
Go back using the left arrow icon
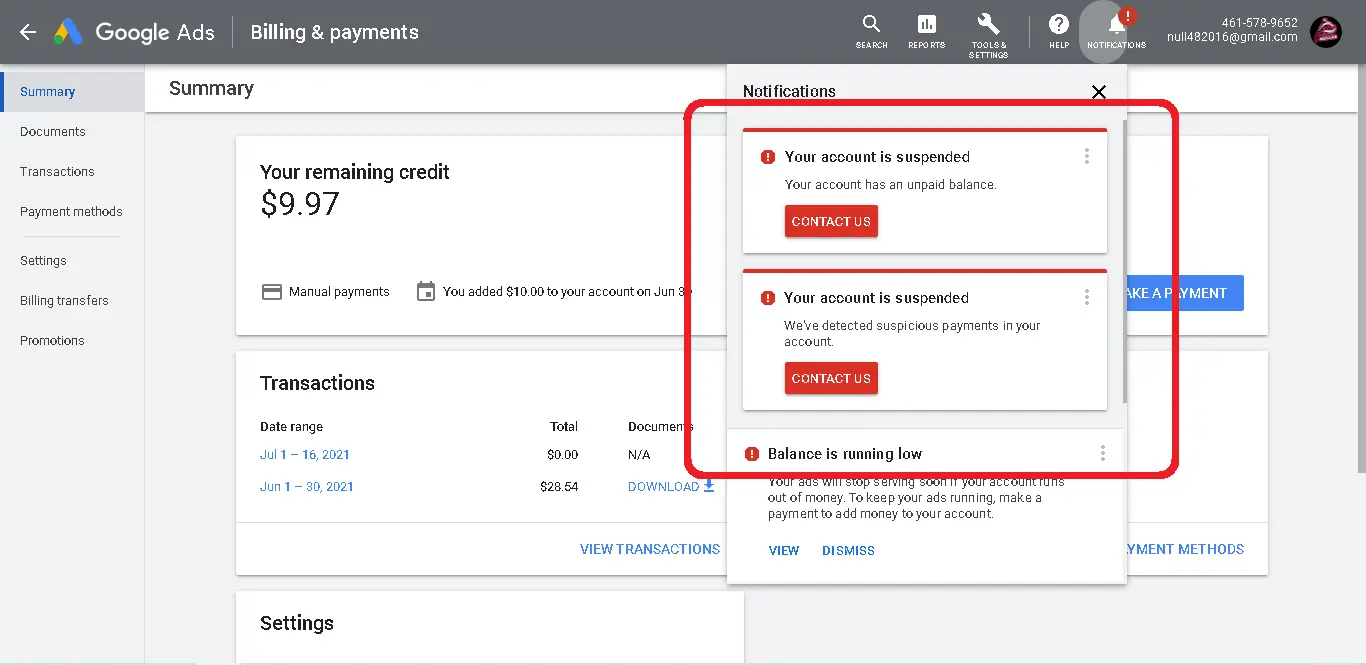coord(28,32)
